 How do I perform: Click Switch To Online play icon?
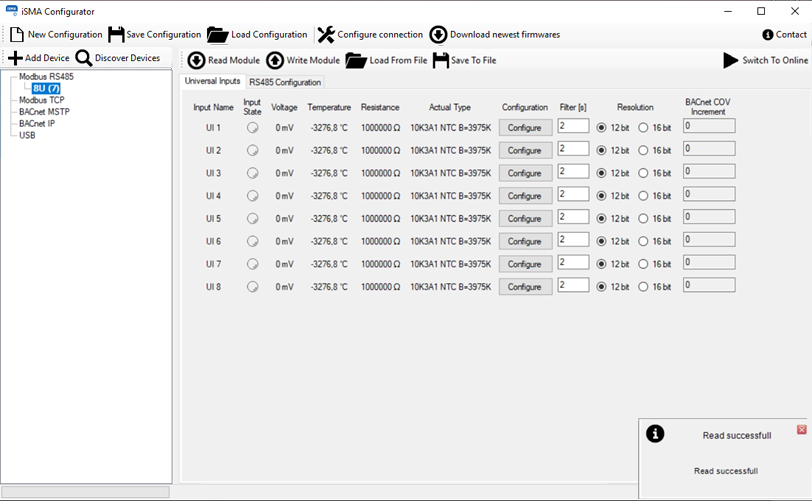731,61
